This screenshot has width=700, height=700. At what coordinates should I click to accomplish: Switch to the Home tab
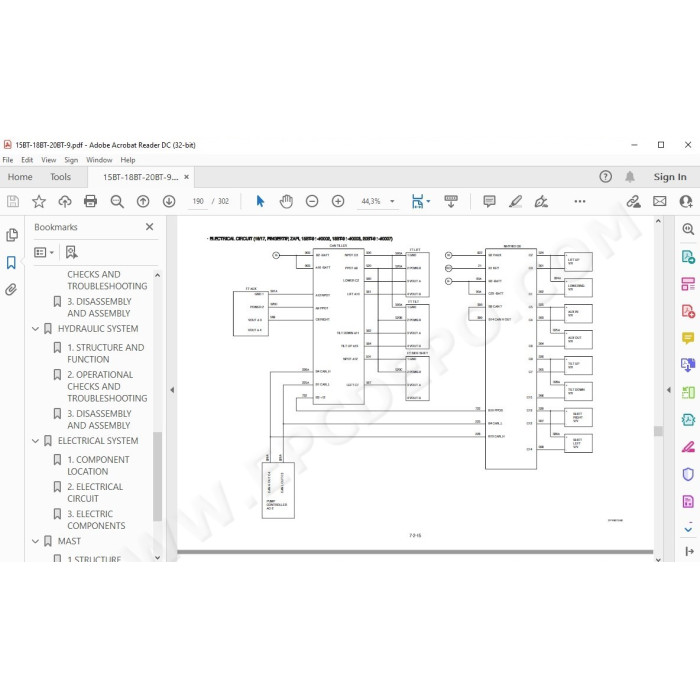coord(20,177)
